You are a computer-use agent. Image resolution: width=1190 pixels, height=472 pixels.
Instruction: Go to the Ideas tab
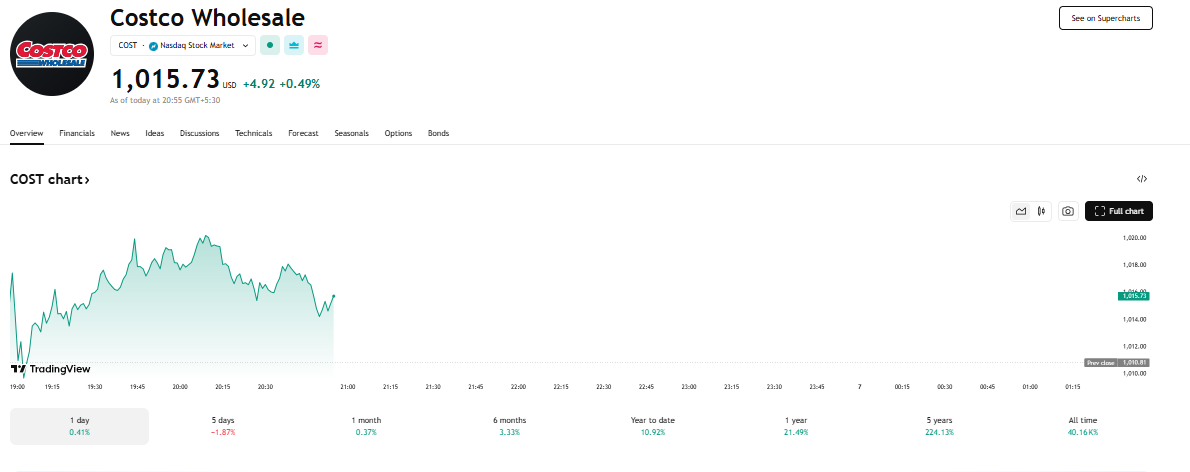(155, 133)
